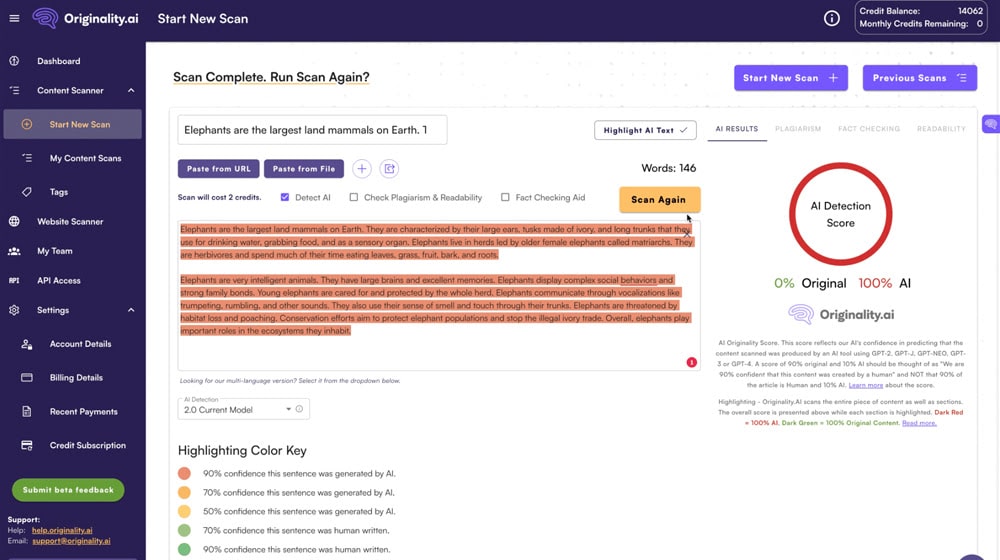Open the help.originality.ai link
The width and height of the screenshot is (1000, 560).
click(x=62, y=530)
